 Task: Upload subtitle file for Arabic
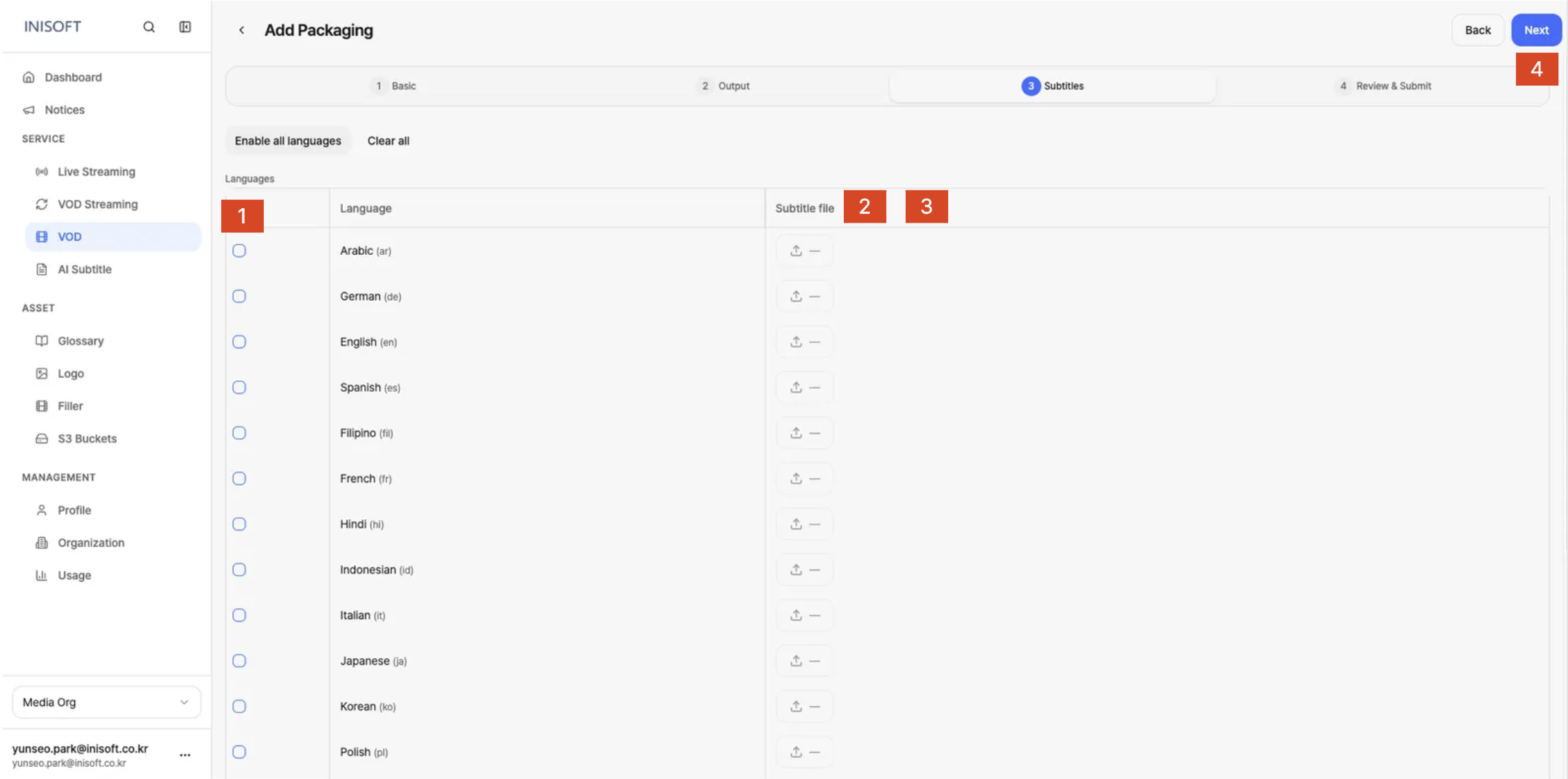[x=805, y=251]
